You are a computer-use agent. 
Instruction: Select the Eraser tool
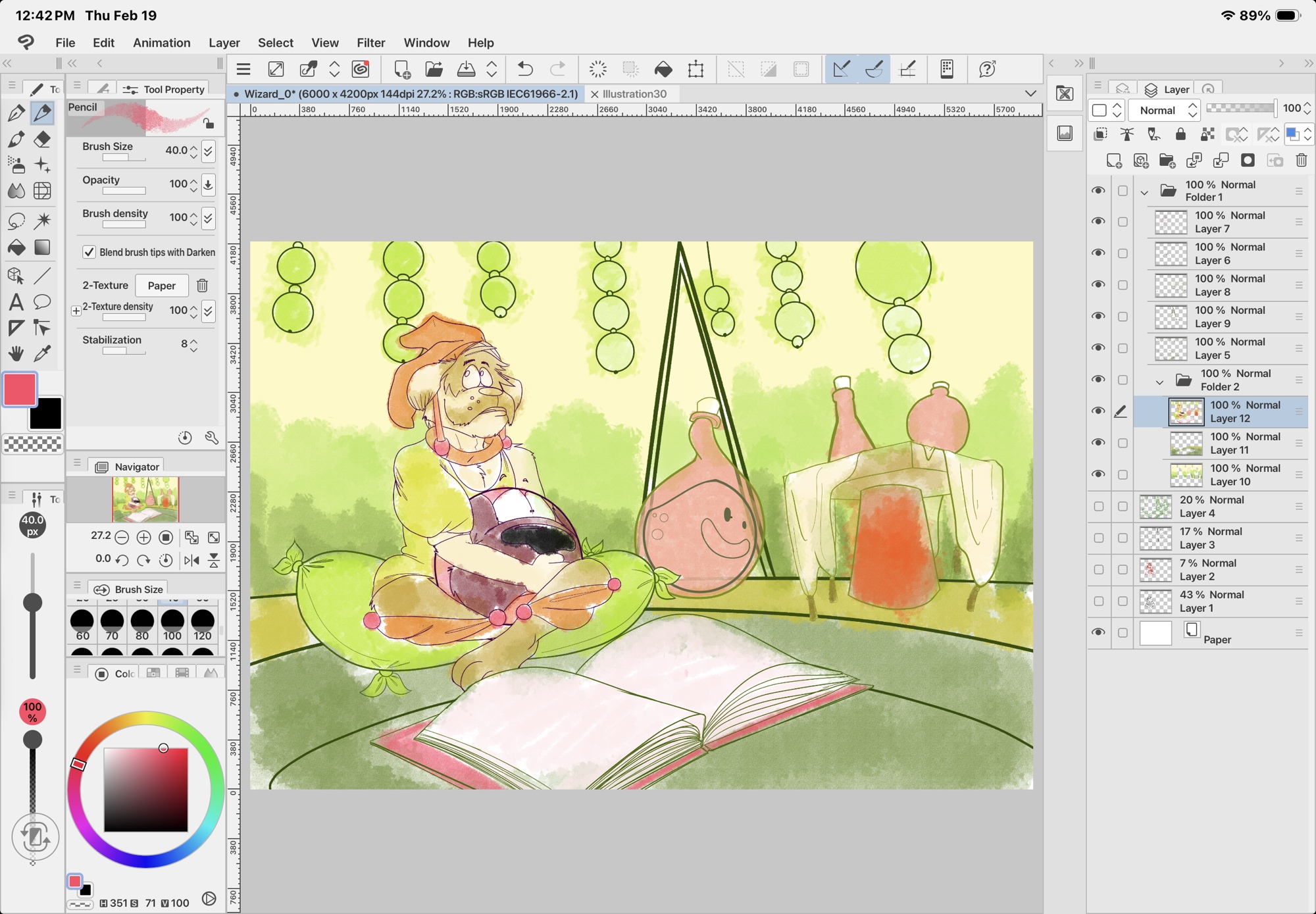coord(42,140)
